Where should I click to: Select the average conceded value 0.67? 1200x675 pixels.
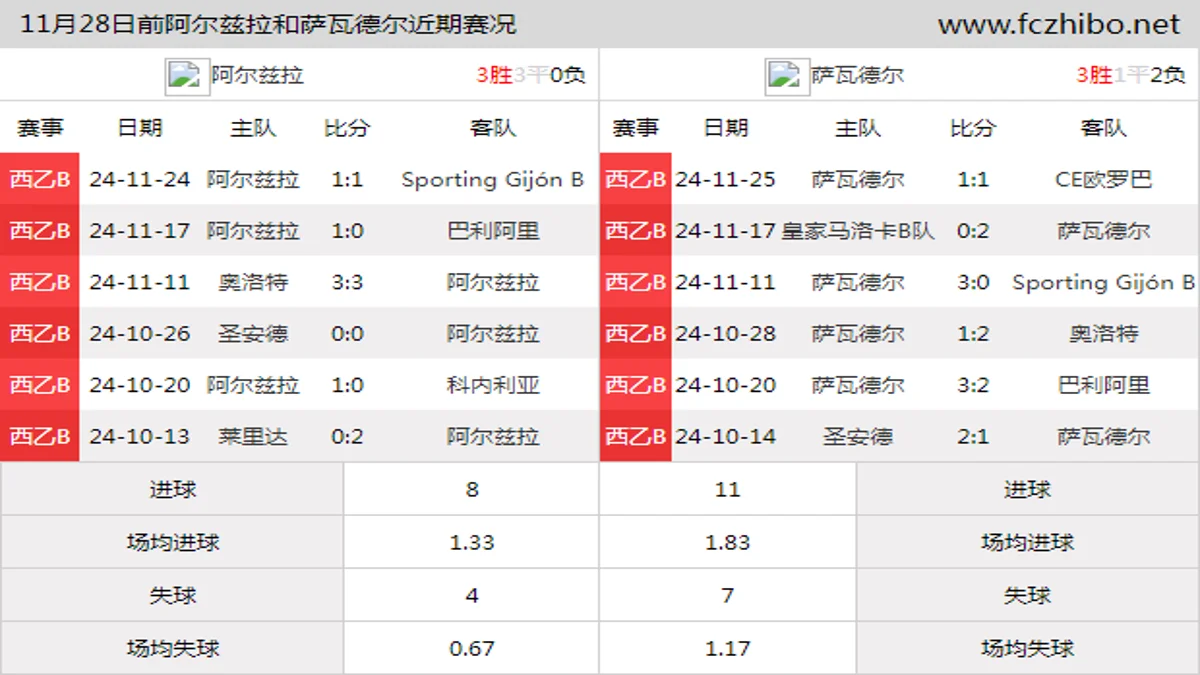472,649
